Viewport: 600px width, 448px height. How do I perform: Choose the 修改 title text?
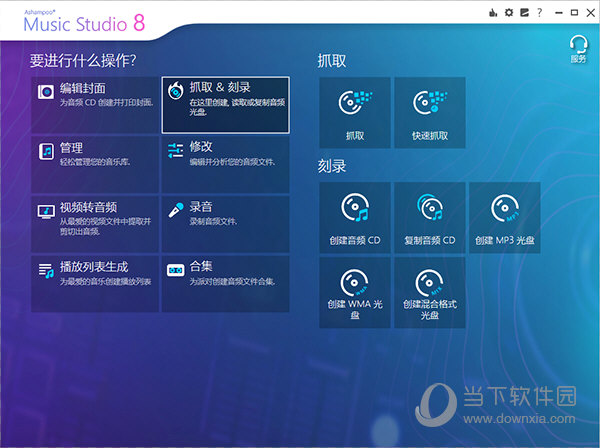201,147
